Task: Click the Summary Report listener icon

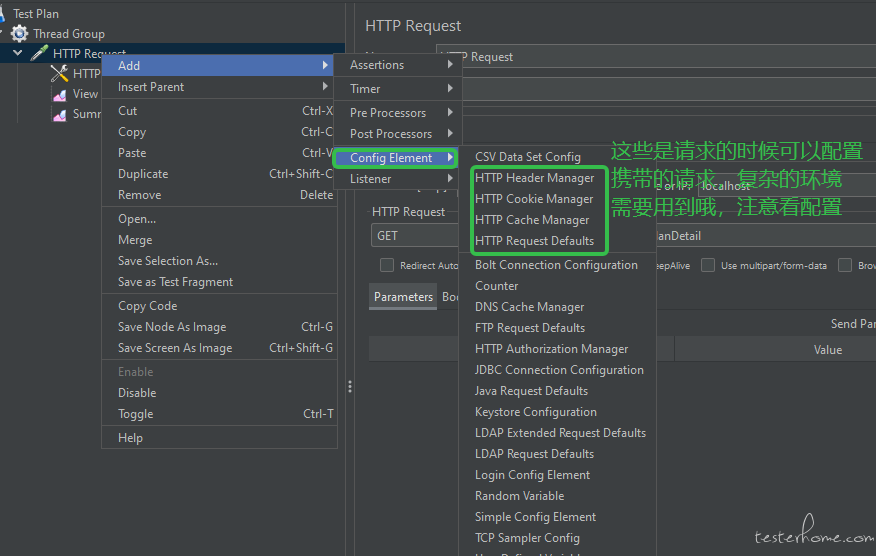Action: click(60, 114)
